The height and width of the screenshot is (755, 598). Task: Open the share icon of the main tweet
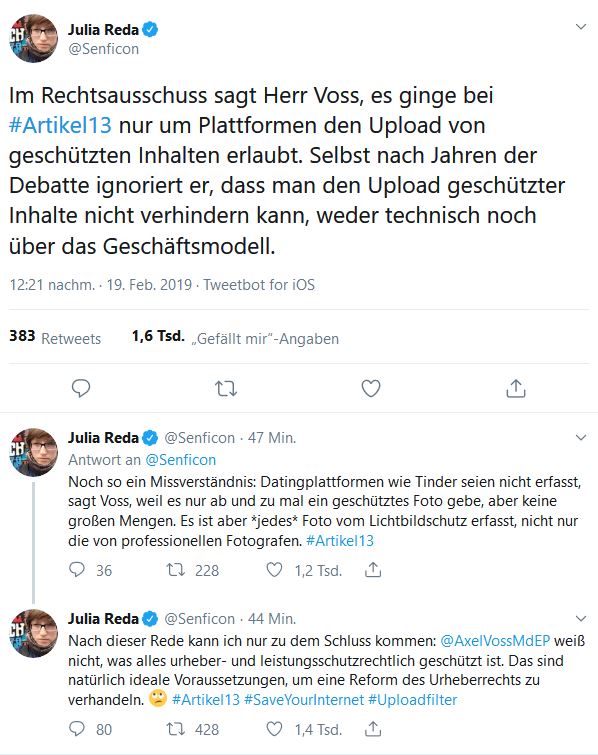click(516, 388)
